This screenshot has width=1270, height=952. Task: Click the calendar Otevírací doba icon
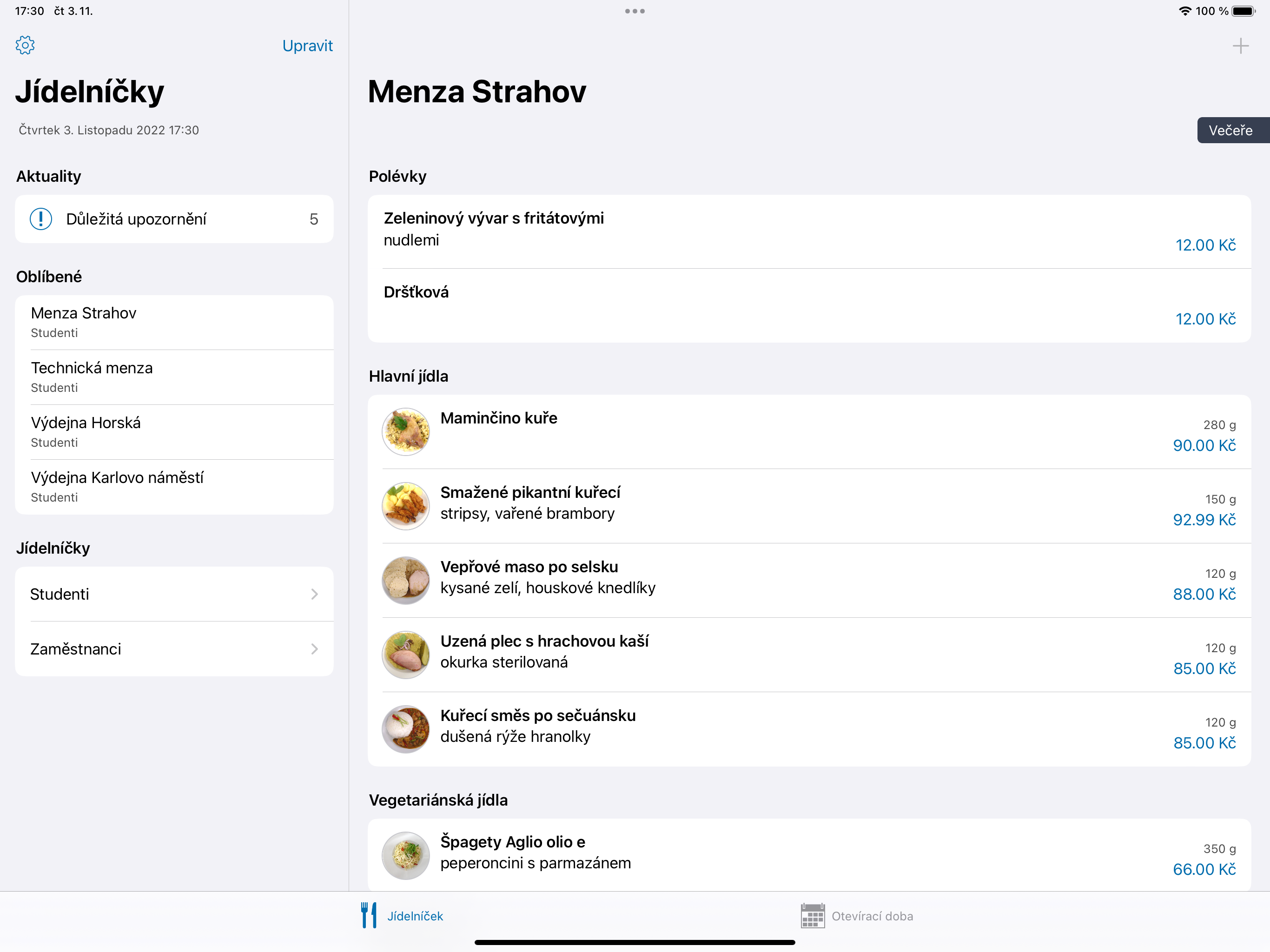tap(813, 915)
